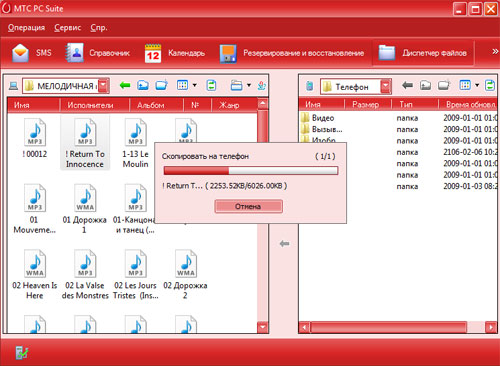This screenshot has height=366, width=500.
Task: Open the Операция menu
Action: coord(26,28)
